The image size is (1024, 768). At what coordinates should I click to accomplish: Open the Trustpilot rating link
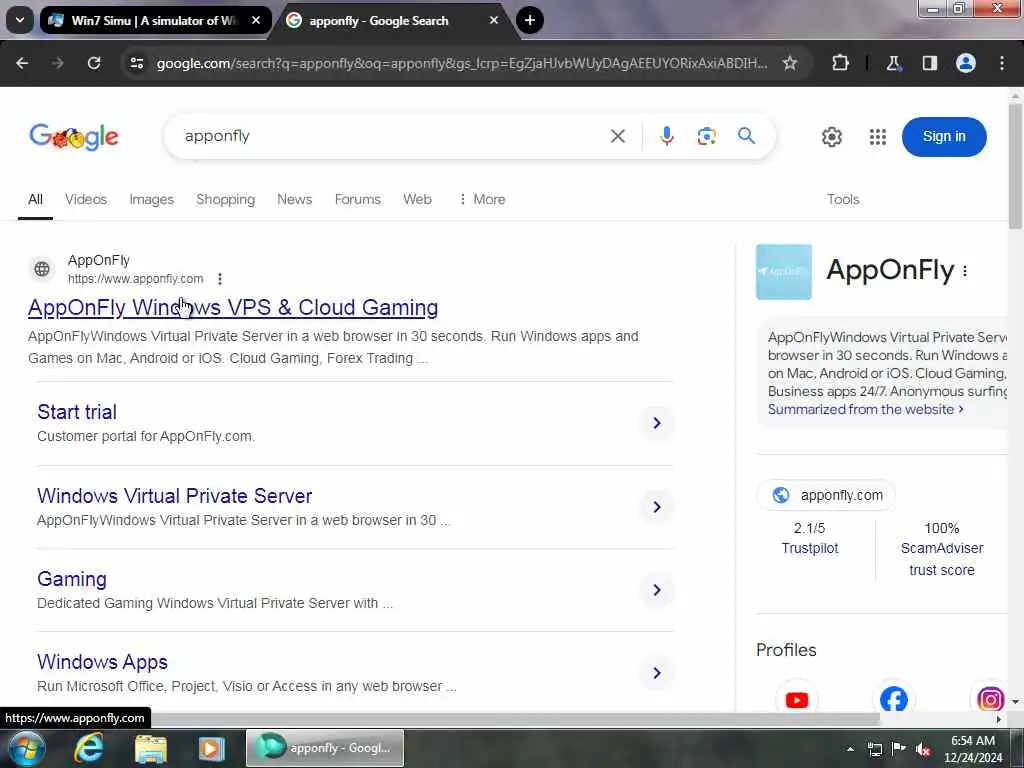(810, 548)
